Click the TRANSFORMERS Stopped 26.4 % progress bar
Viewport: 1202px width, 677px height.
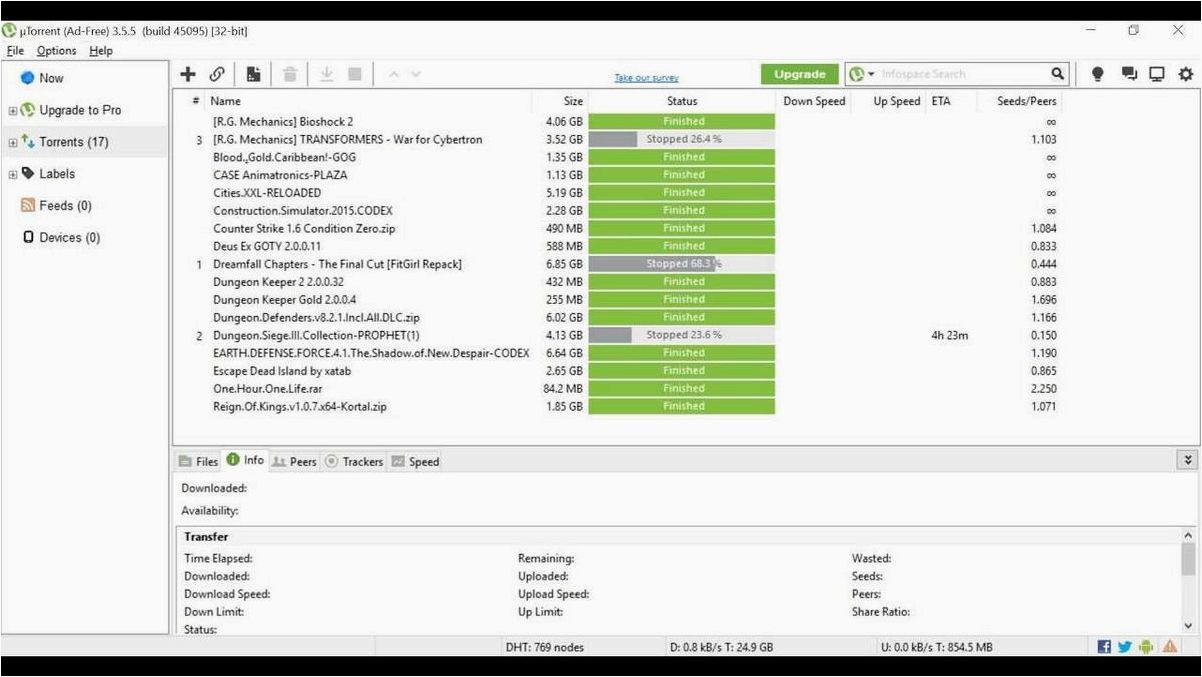[x=682, y=139]
